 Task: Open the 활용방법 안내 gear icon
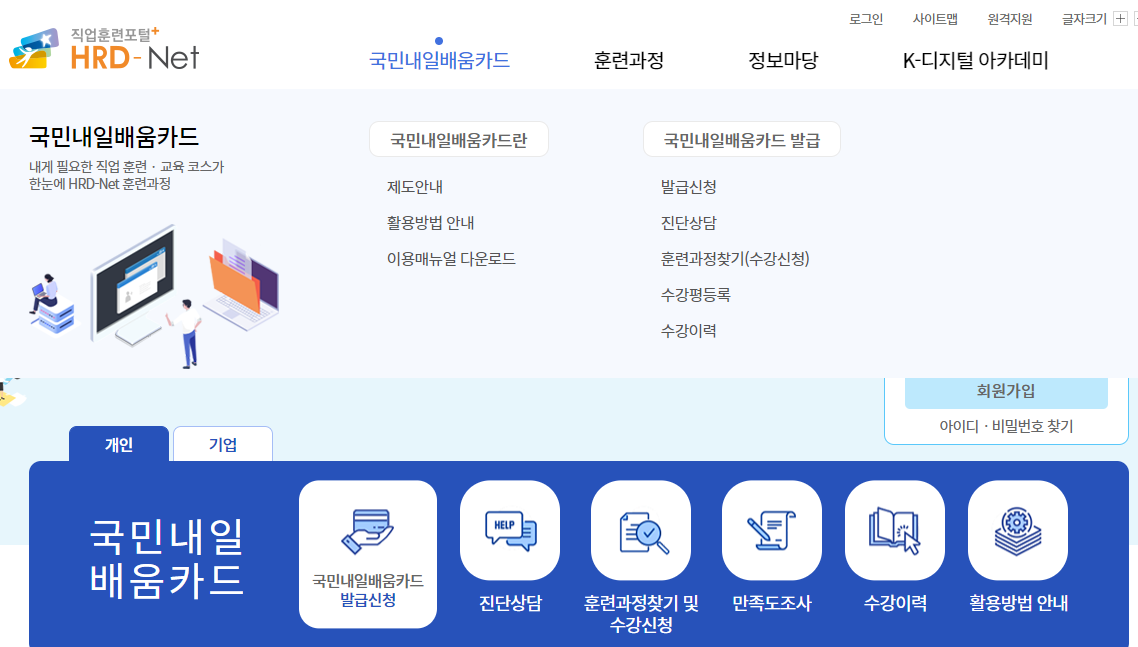[x=1018, y=530]
